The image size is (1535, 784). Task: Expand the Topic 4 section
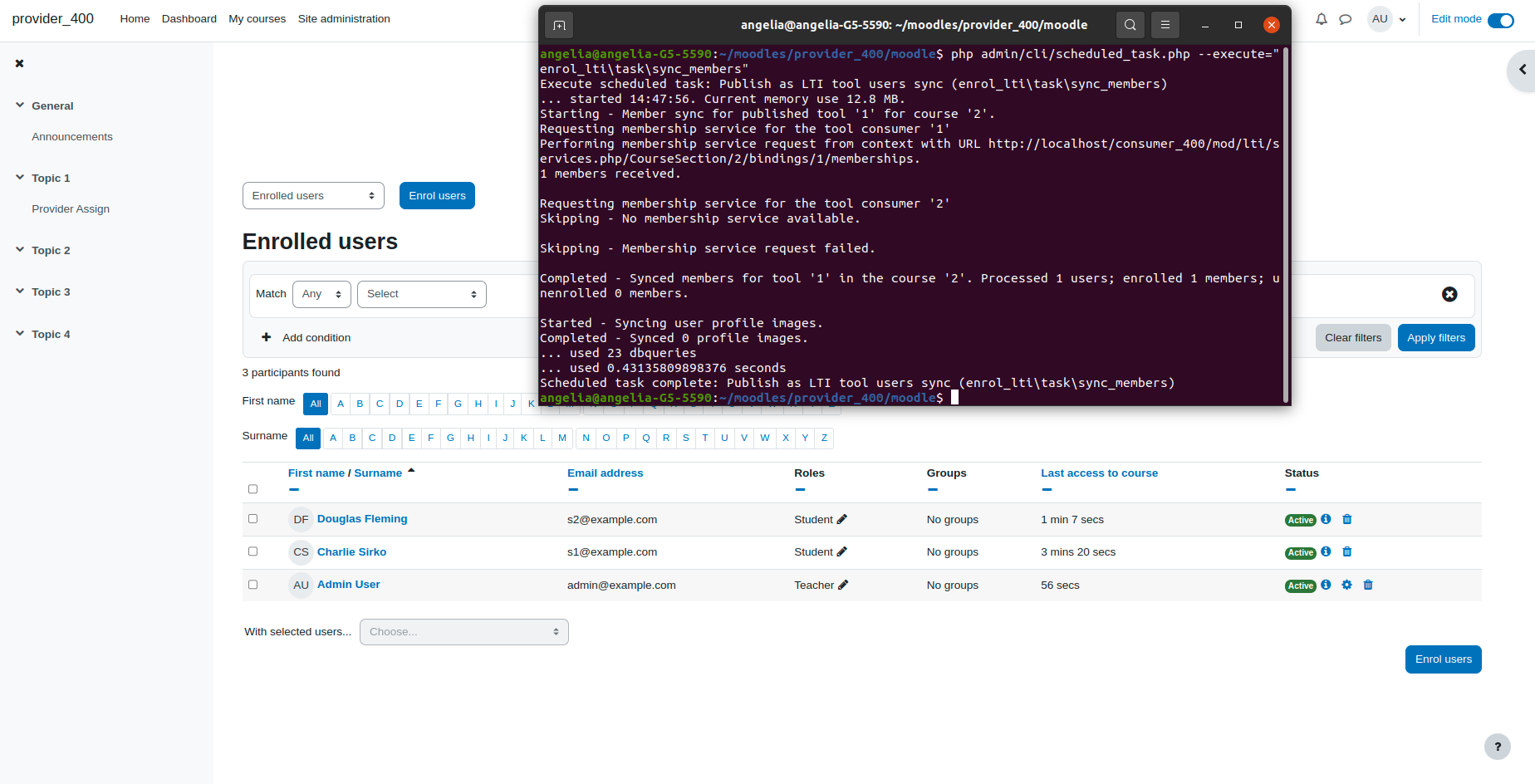[20, 333]
